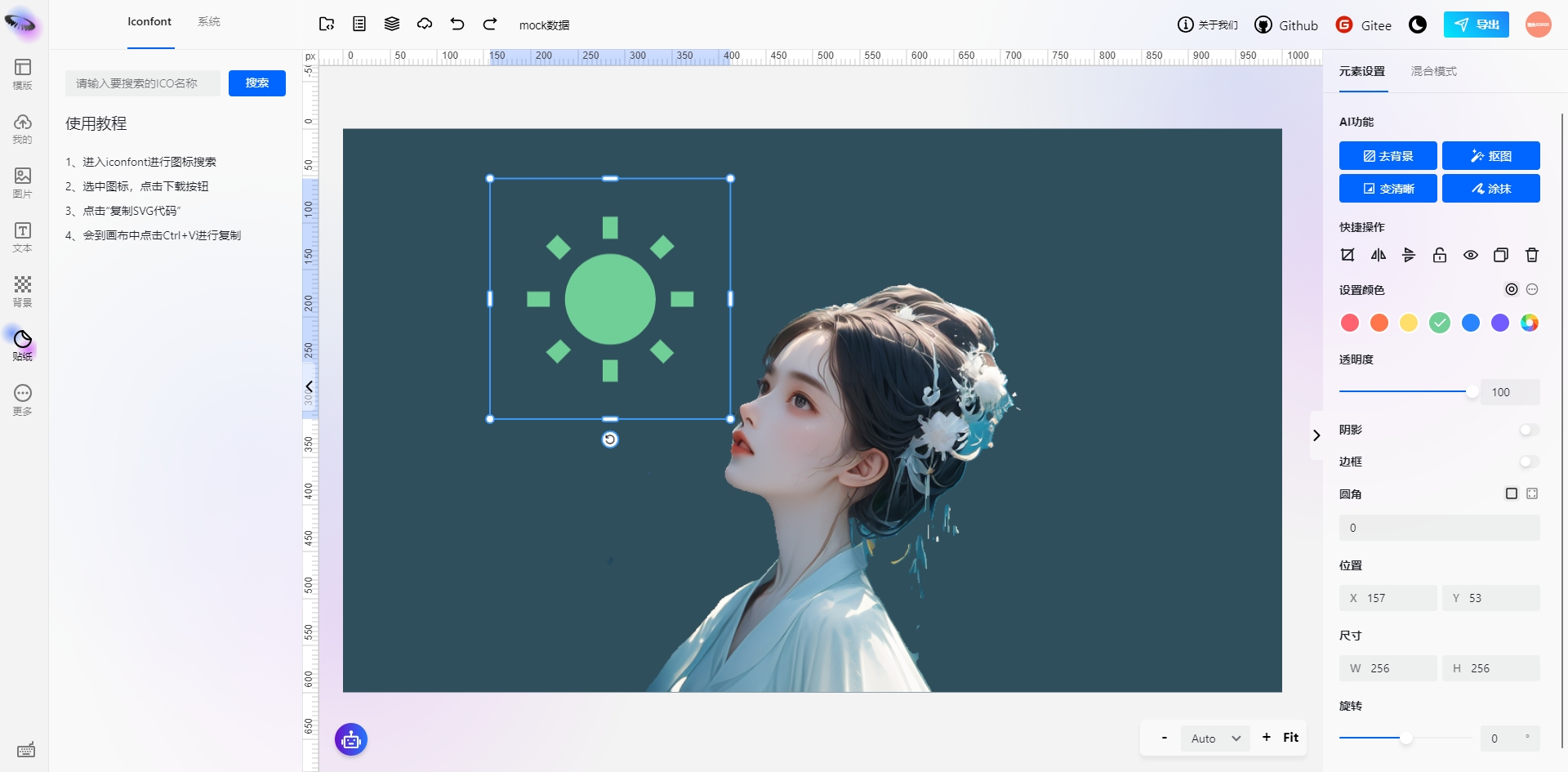Switch to the 系统 tab

point(209,21)
